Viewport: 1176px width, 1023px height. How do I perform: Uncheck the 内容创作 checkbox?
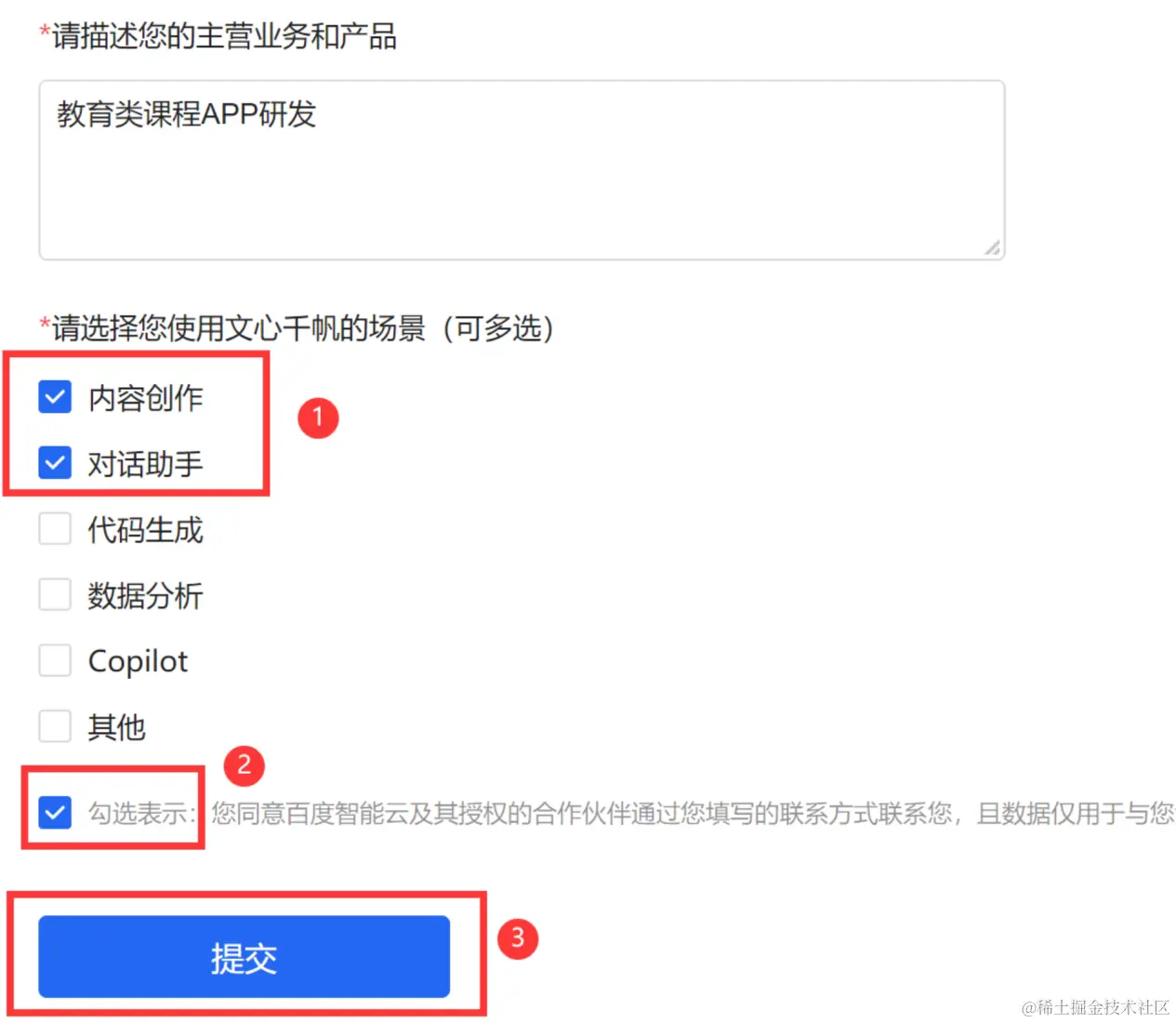(x=55, y=397)
